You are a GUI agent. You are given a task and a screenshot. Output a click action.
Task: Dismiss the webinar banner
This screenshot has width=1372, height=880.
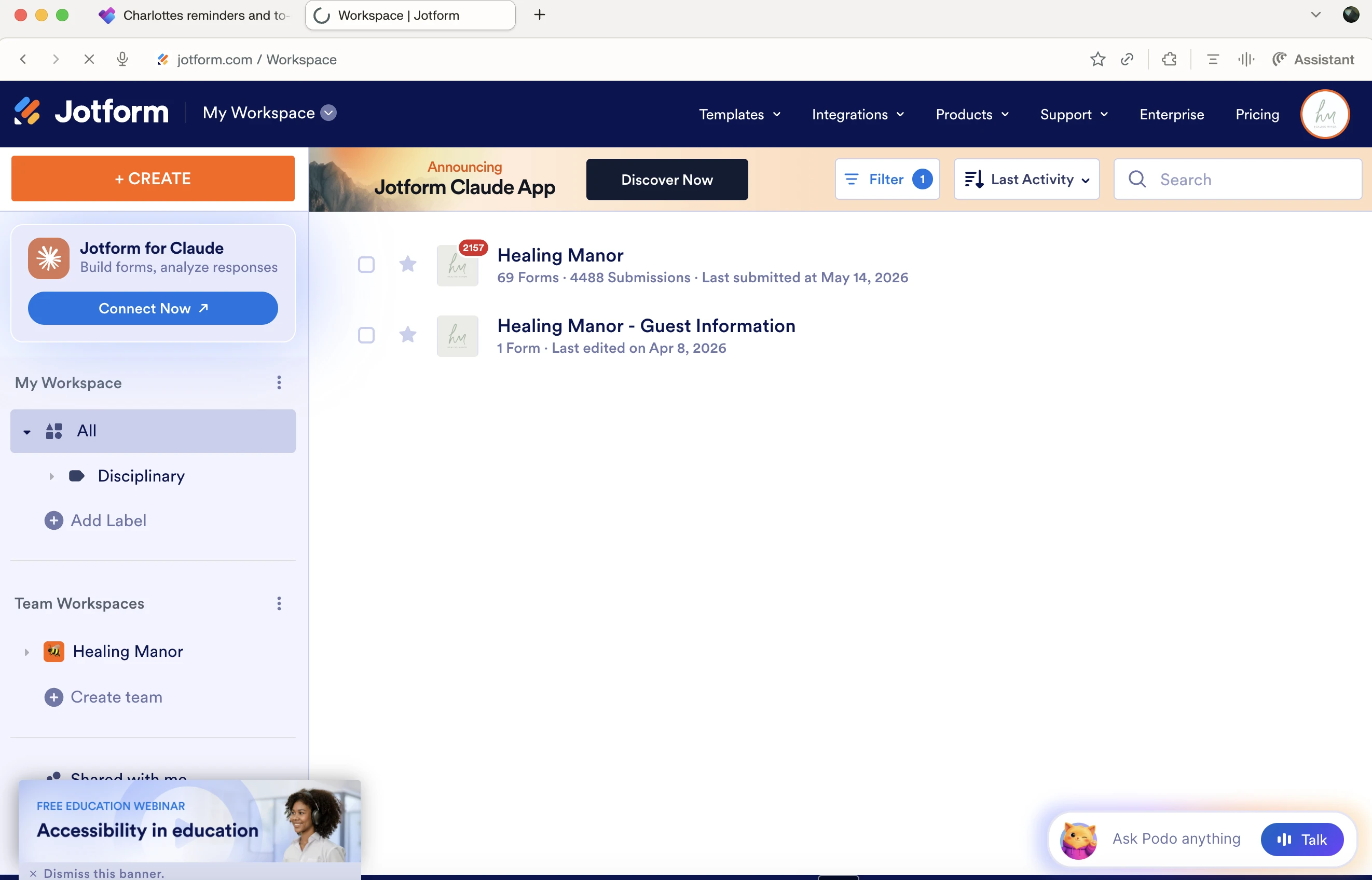click(x=97, y=873)
